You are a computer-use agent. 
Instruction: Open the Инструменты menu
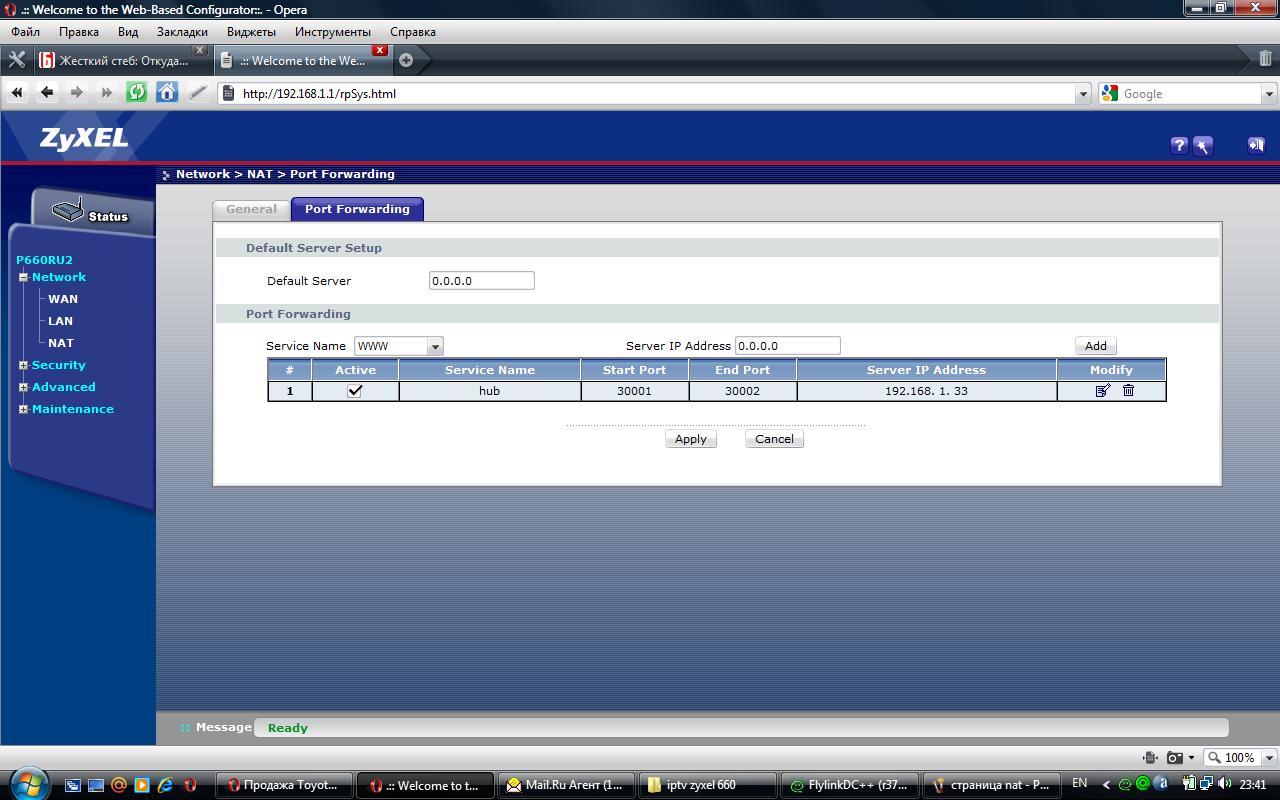(x=332, y=31)
